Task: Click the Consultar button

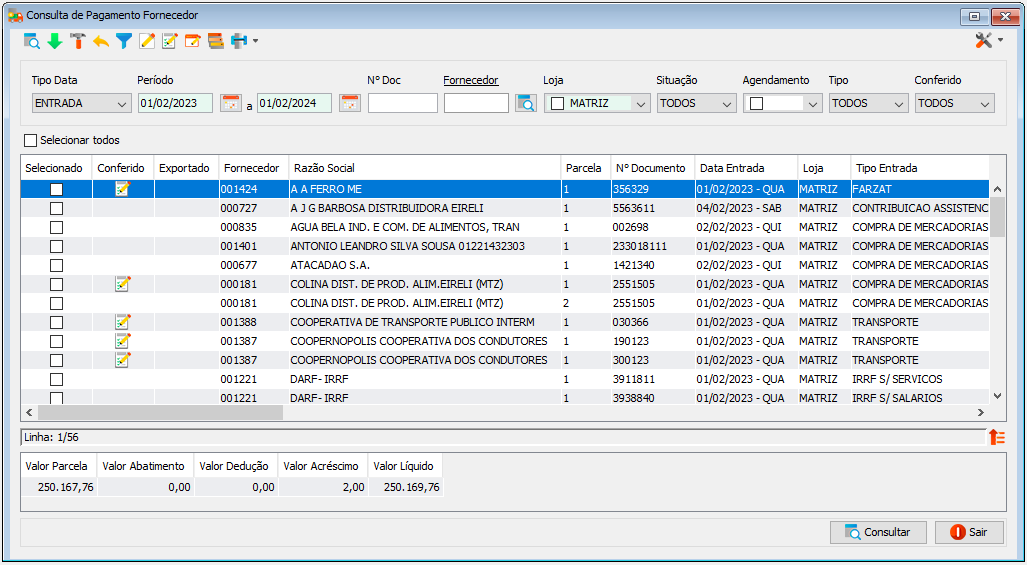Action: 878,532
